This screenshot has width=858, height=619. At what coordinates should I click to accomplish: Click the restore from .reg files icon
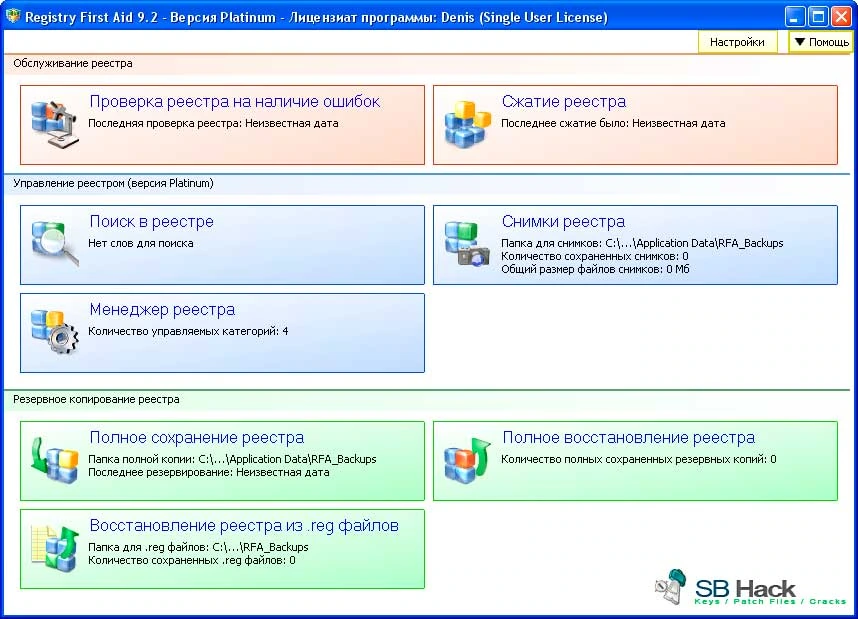(x=55, y=548)
